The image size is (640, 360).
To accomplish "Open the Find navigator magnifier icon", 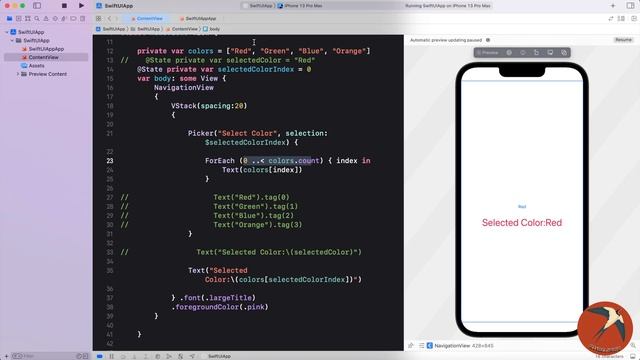I will (x=37, y=18).
